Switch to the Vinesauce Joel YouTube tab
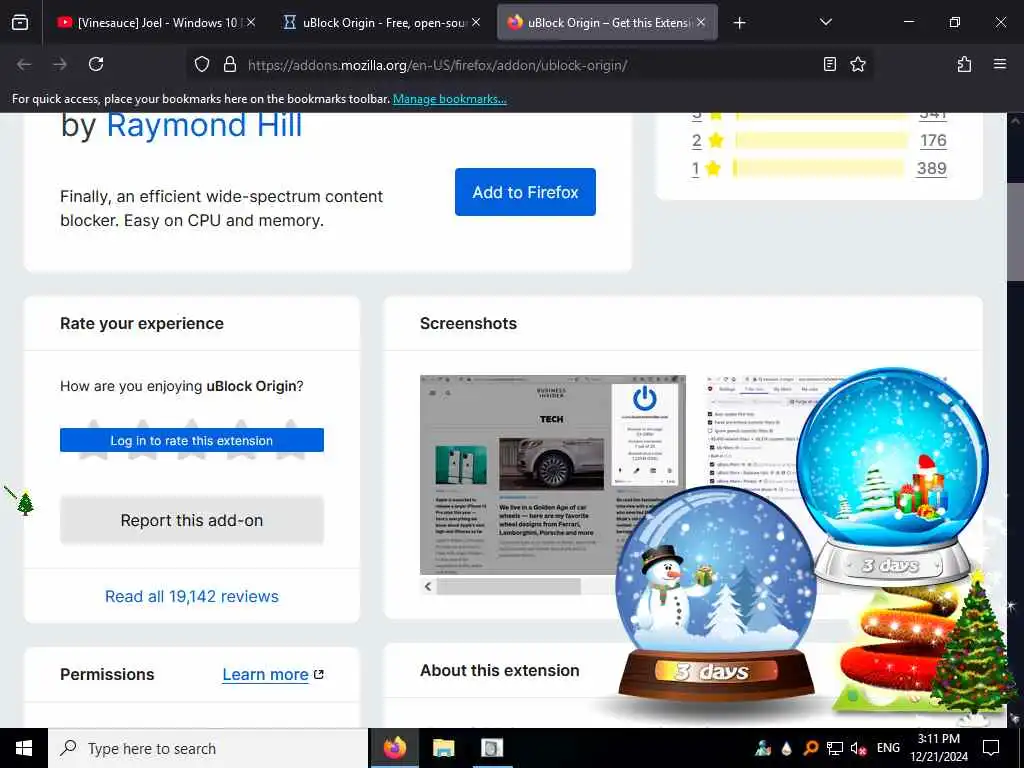This screenshot has width=1024, height=768. 155,23
